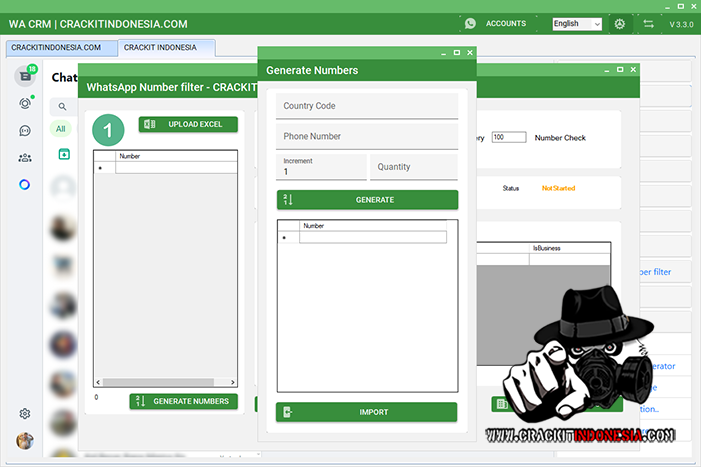Screen dimensions: 701x467
Task: Click the horizontal scrollbar under Number list
Action: pyautogui.click(x=165, y=382)
